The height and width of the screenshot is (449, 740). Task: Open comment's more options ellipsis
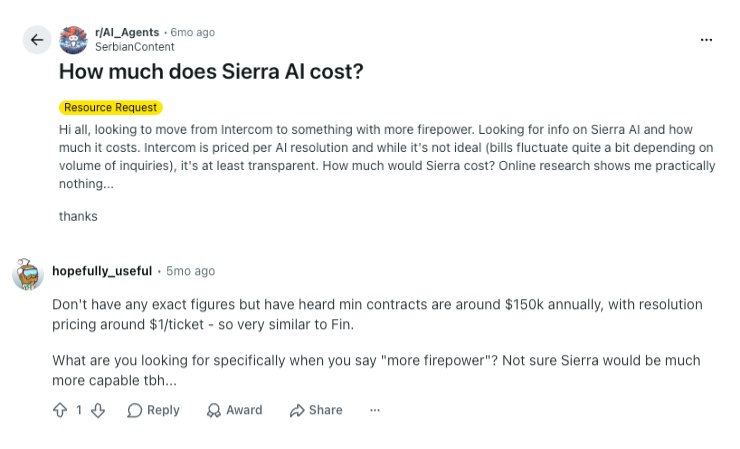point(375,410)
